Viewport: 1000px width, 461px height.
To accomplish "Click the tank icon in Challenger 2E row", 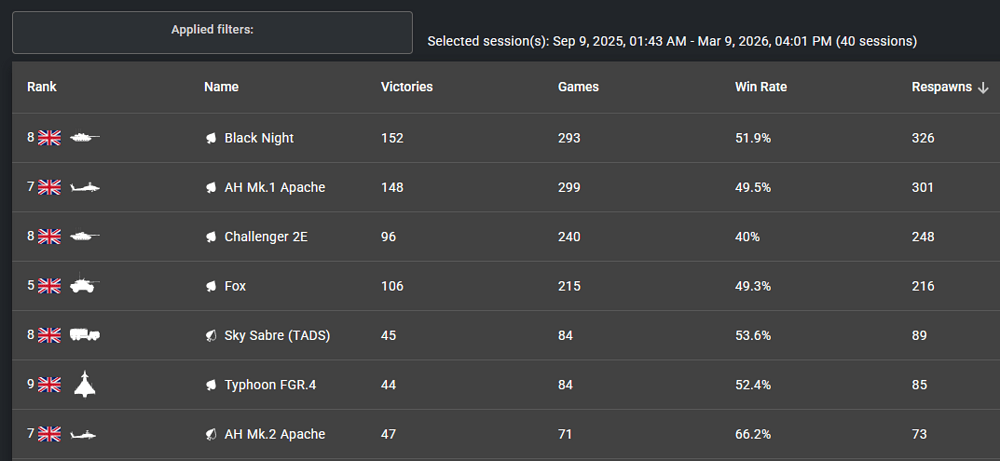I will [x=85, y=237].
